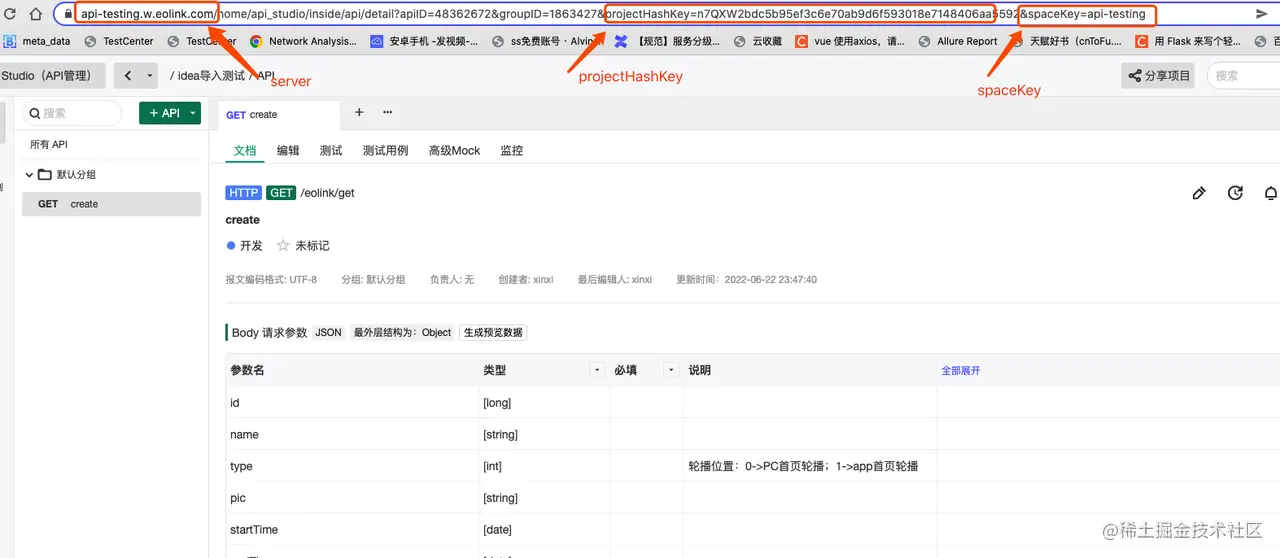This screenshot has width=1280, height=558.
Task: Click the 生成预览数据 button
Action: (493, 332)
